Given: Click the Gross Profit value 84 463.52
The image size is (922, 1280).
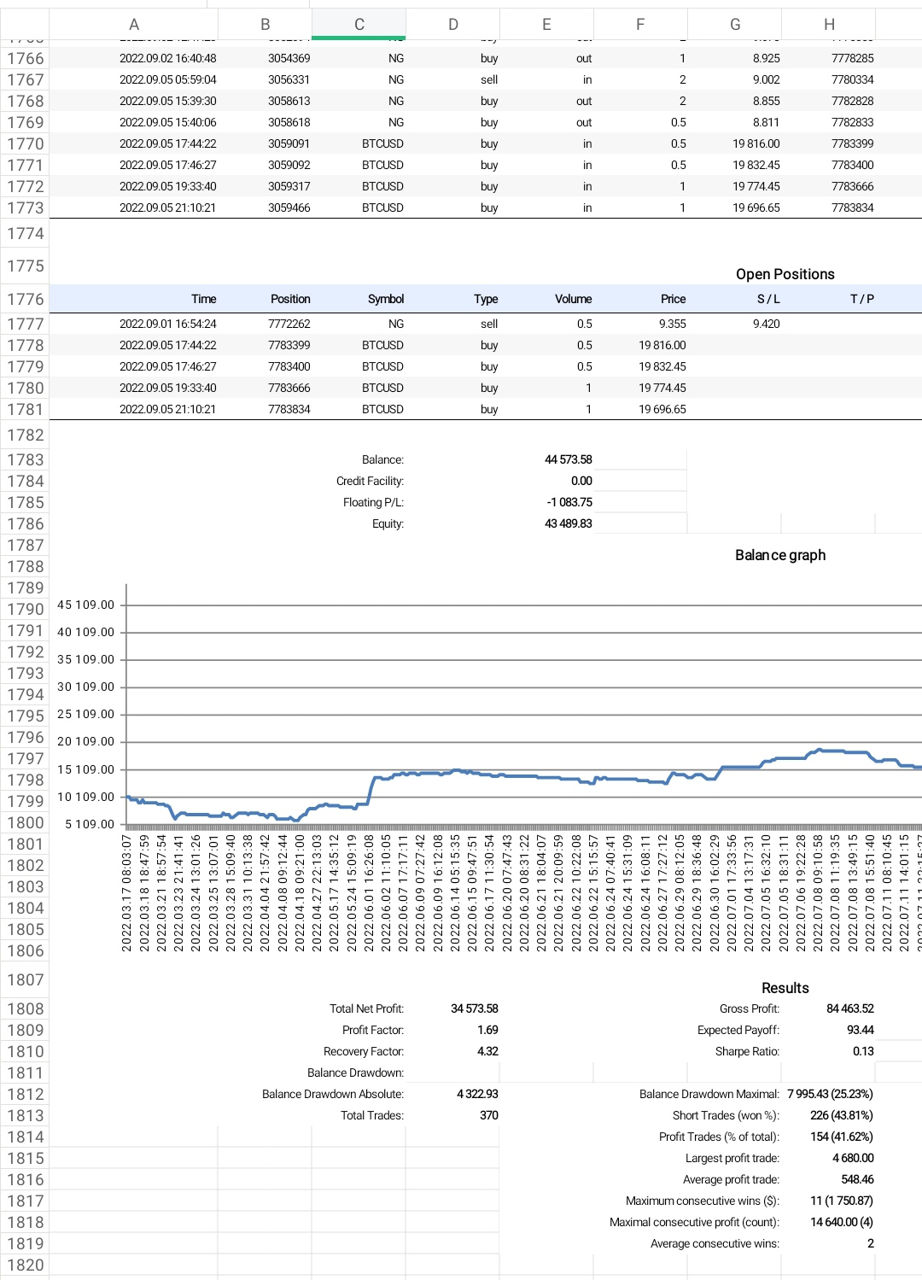Looking at the screenshot, I should pos(849,1009).
